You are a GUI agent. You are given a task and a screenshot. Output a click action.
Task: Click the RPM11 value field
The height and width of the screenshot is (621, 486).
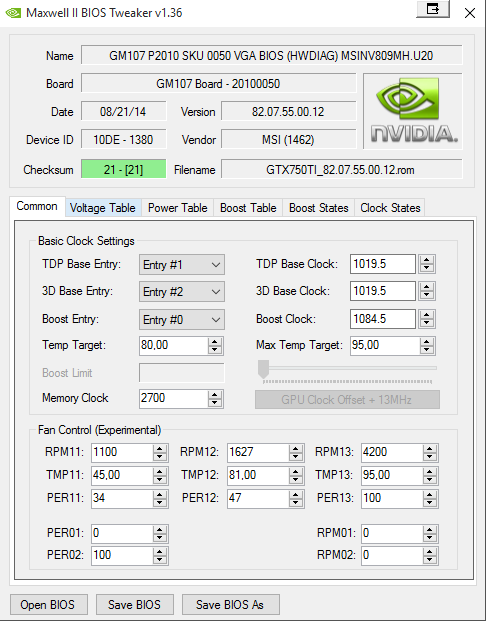122,452
